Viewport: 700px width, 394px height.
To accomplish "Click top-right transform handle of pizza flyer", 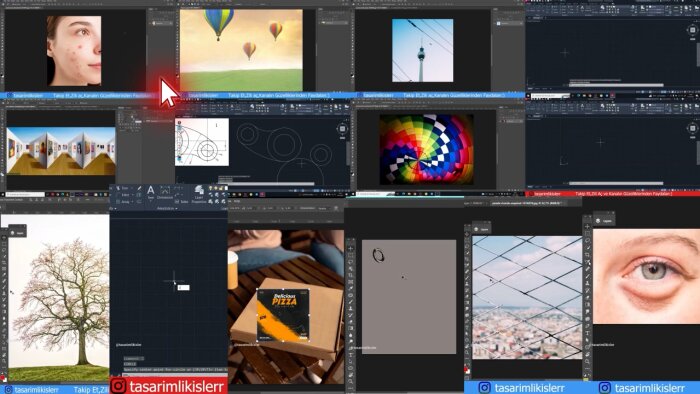I will pyautogui.click(x=309, y=289).
